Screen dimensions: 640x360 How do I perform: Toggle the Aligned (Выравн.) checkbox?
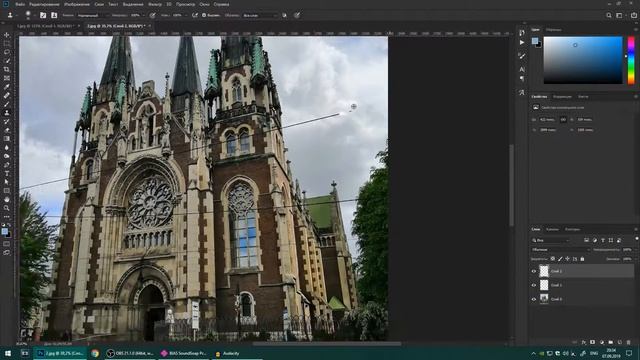pyautogui.click(x=204, y=15)
